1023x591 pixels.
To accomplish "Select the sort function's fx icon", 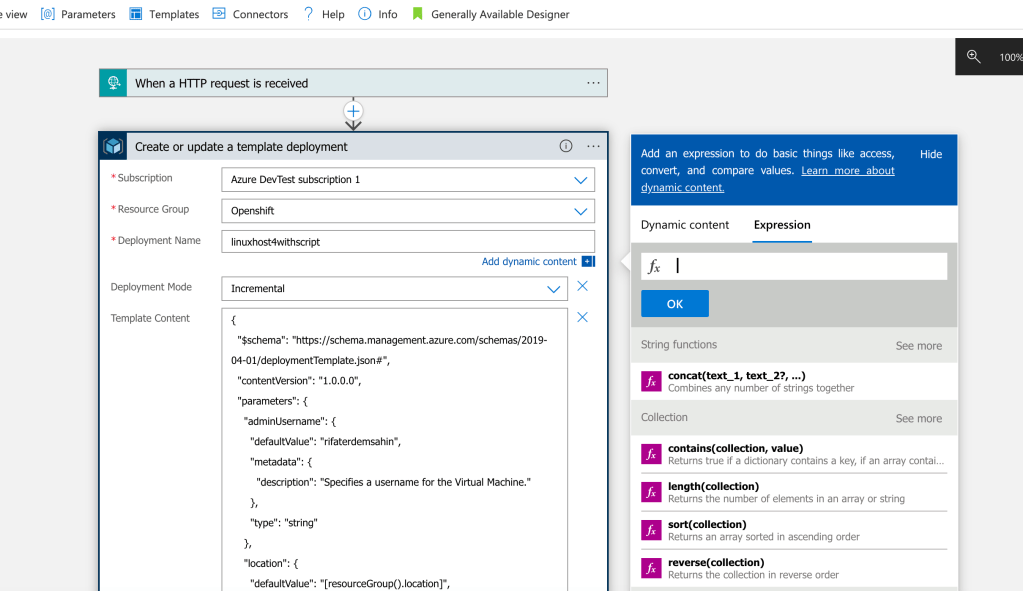I will coord(651,530).
